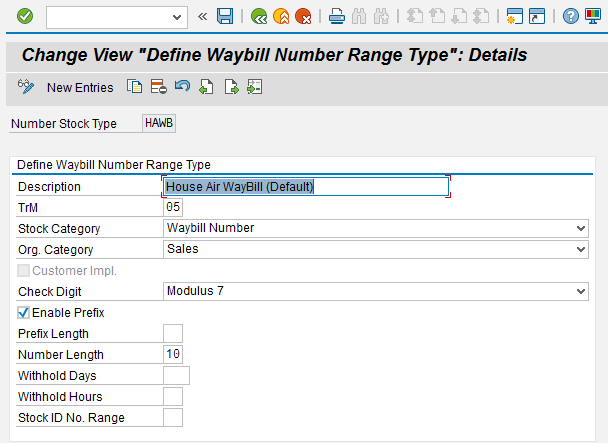608x443 pixels.
Task: Click the yellow Exit icon
Action: pyautogui.click(x=281, y=16)
